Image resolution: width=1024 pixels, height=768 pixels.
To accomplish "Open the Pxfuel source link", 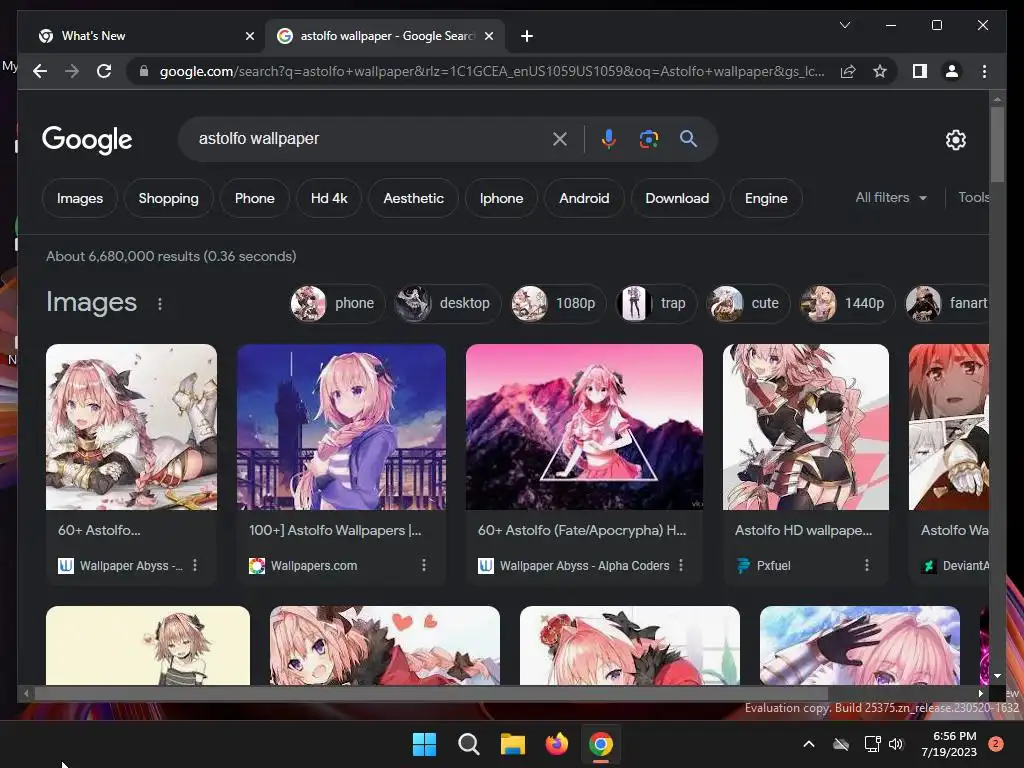I will point(774,566).
